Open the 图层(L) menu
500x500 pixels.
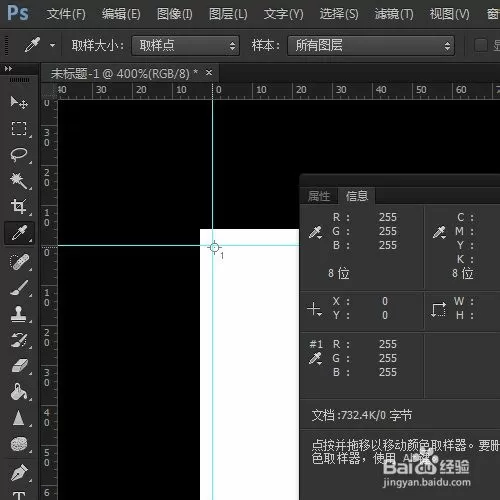point(228,14)
